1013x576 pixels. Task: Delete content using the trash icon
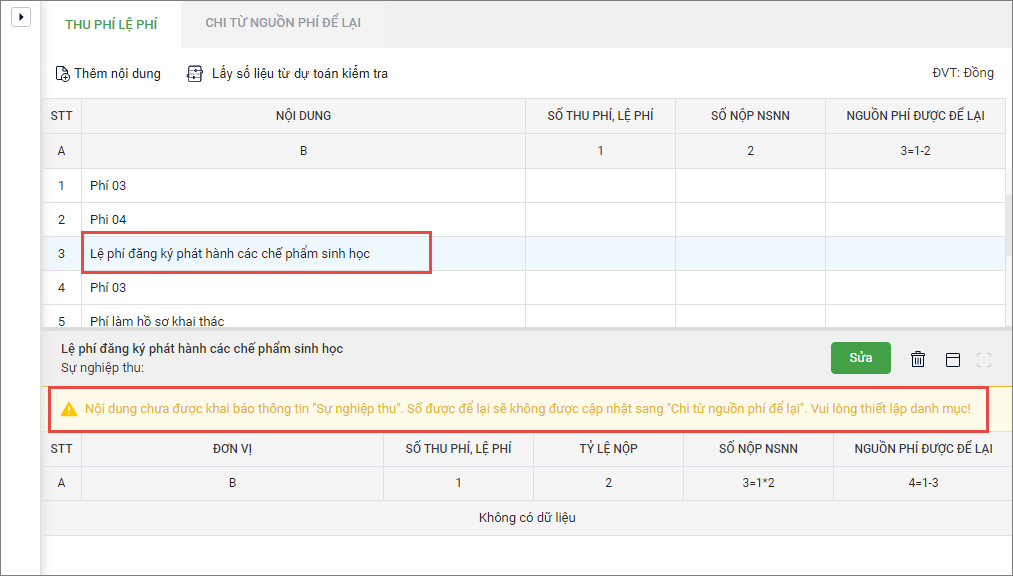coord(918,359)
